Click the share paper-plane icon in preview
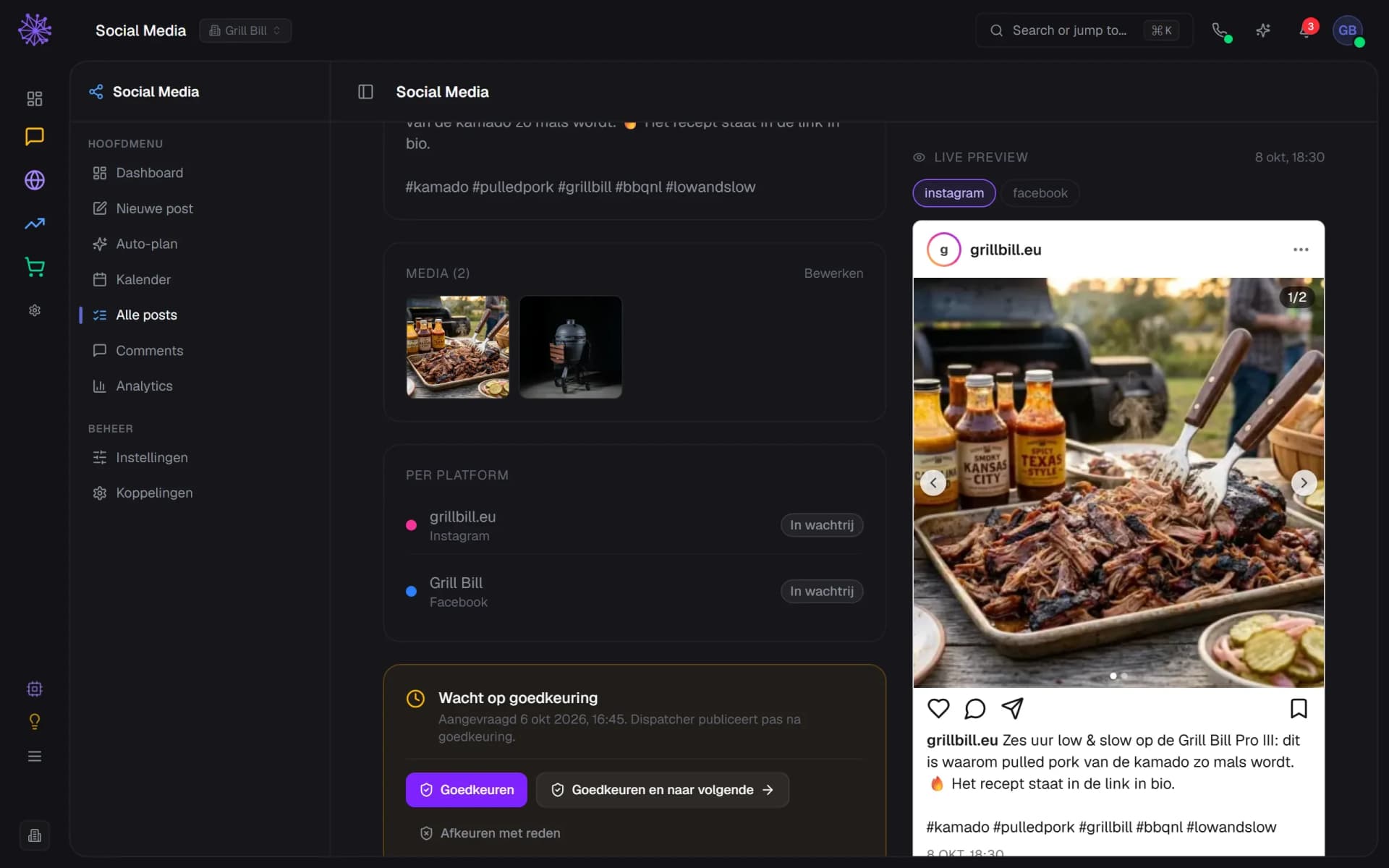This screenshot has width=1389, height=868. pyautogui.click(x=1012, y=708)
